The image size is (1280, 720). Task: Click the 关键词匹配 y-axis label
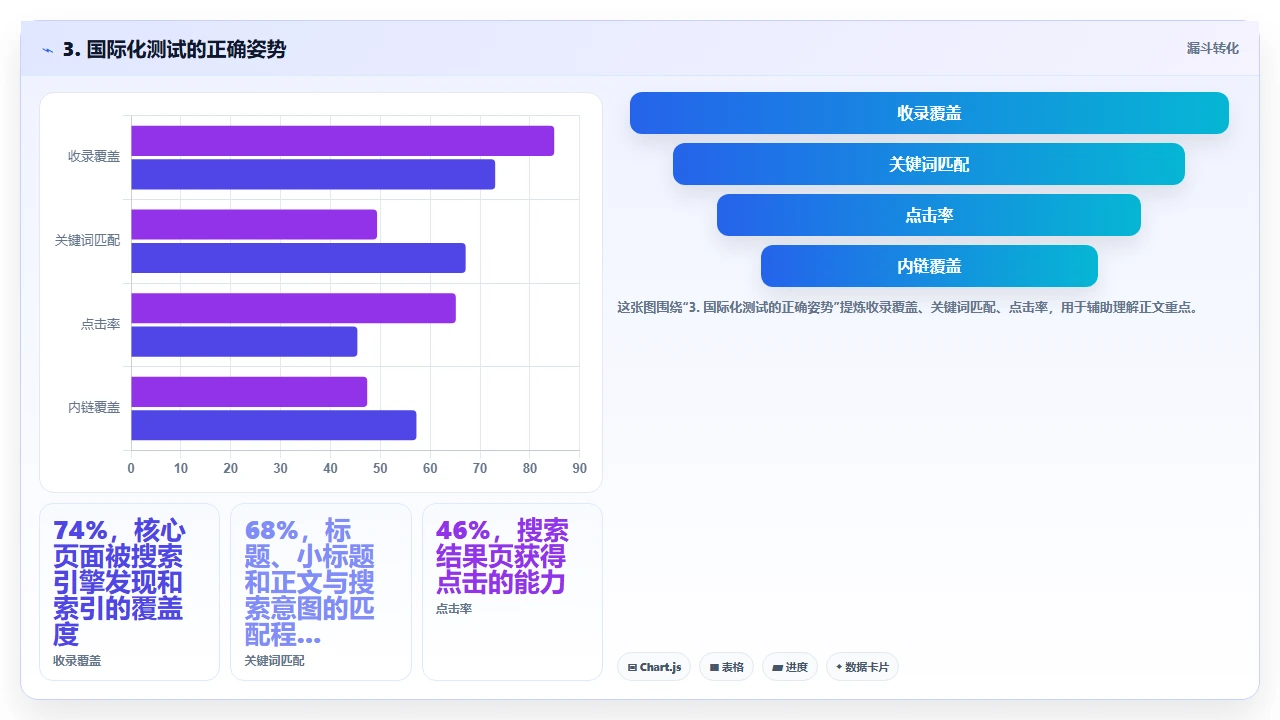(x=87, y=241)
